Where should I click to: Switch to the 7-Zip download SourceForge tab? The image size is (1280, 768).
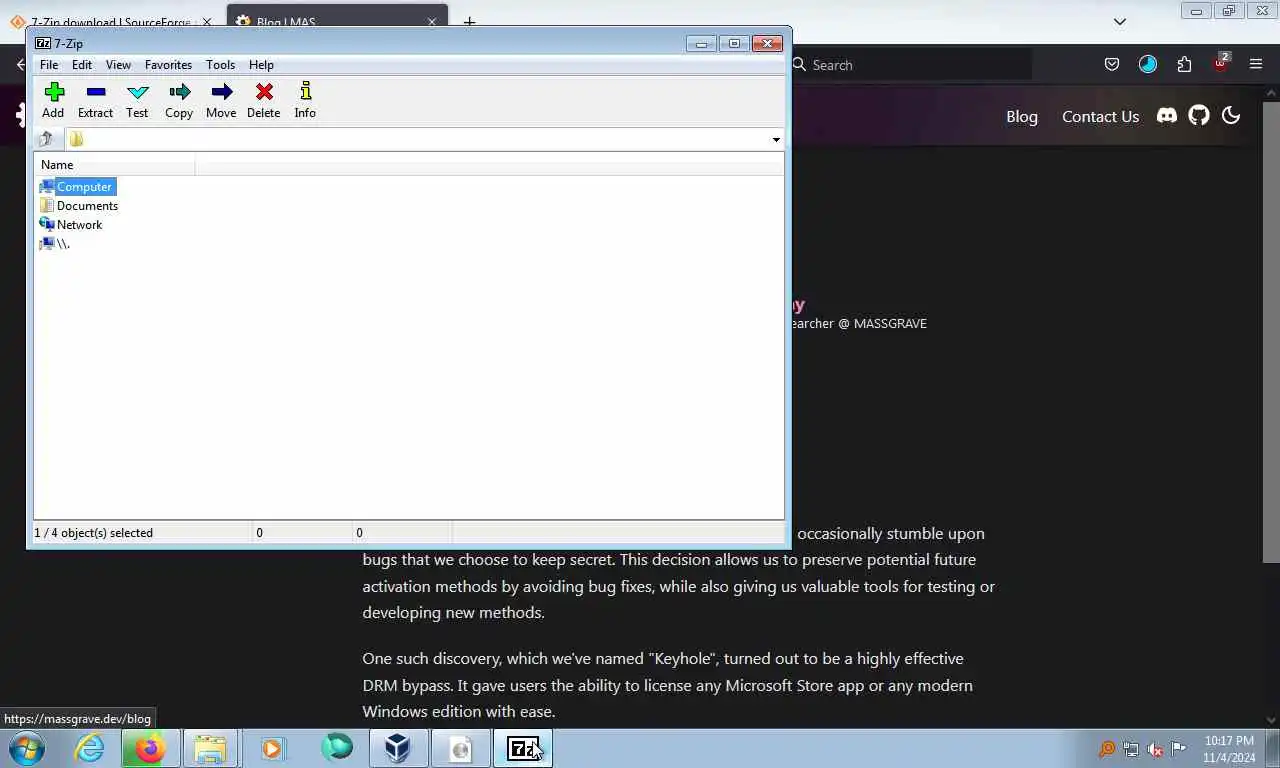pos(110,22)
